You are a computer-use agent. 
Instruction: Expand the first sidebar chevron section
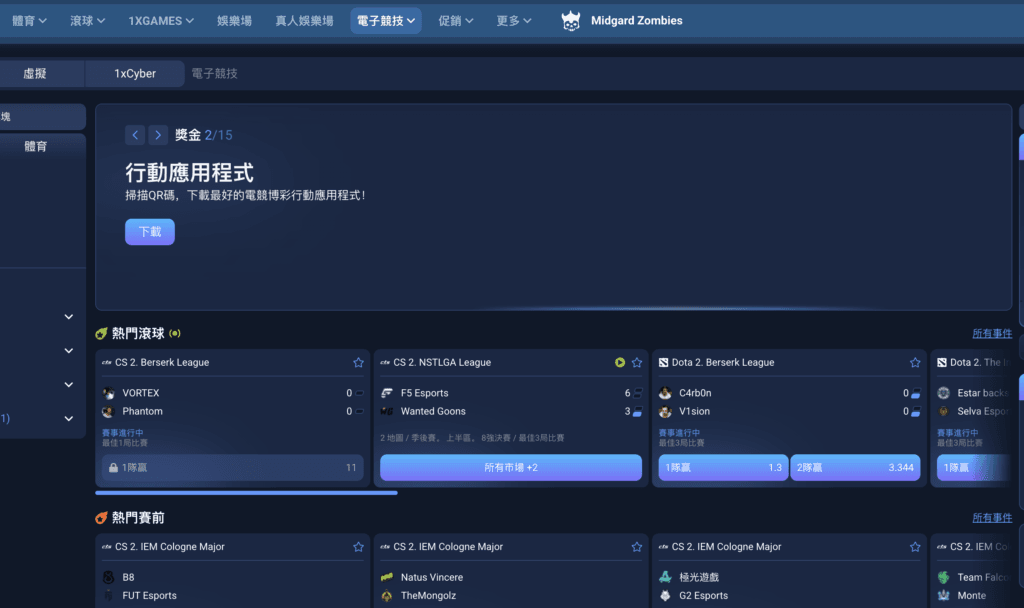click(69, 317)
